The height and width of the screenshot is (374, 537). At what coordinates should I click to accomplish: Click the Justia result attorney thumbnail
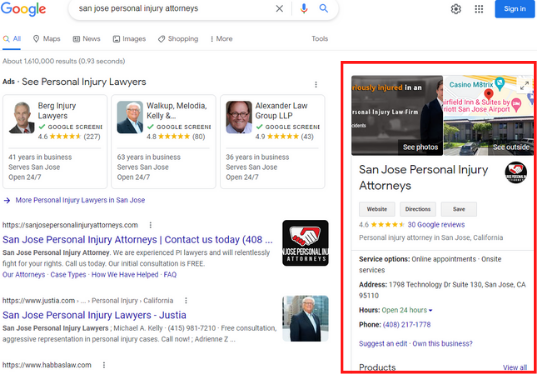click(x=305, y=319)
